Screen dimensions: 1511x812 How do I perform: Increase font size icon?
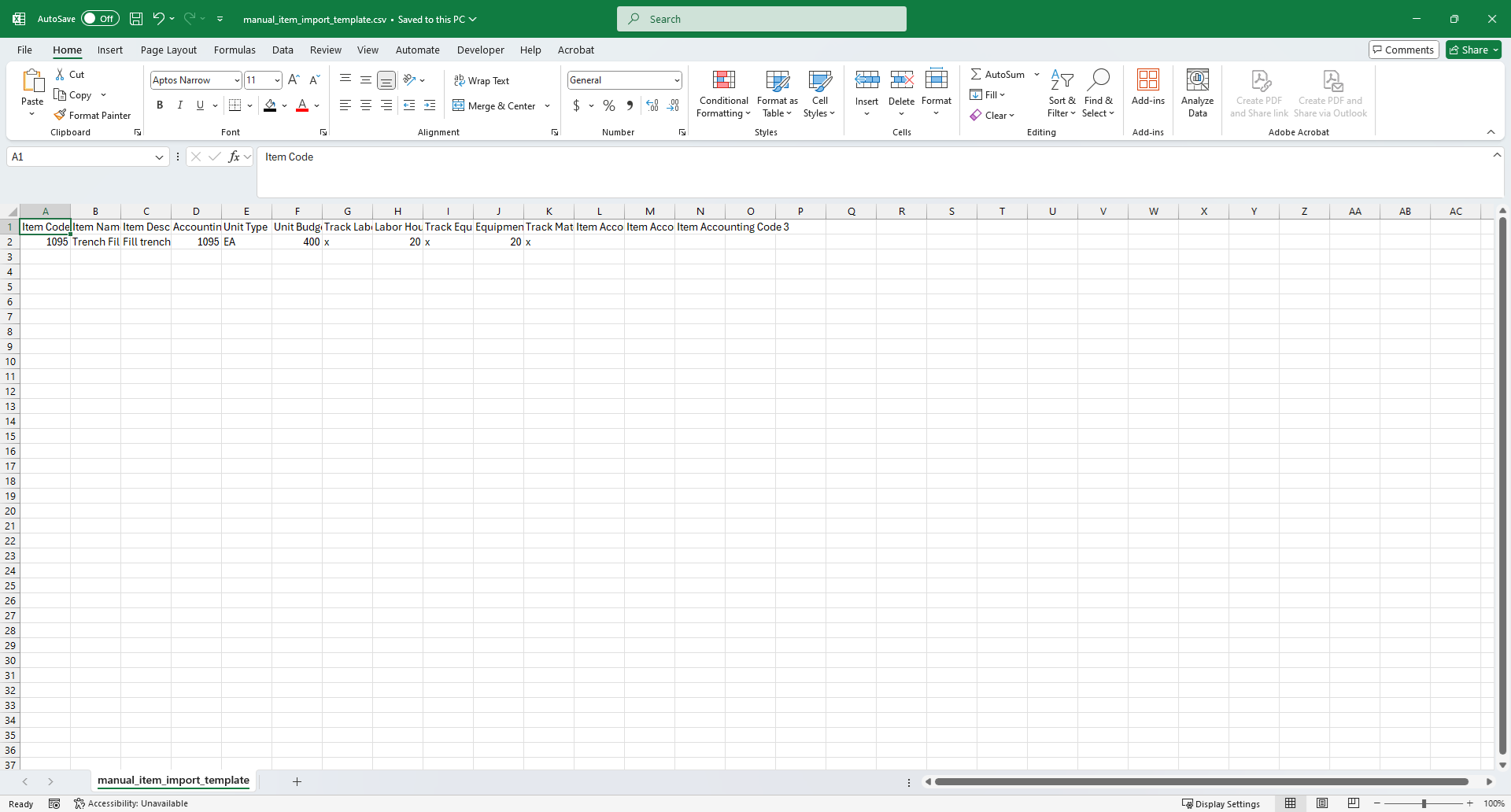click(294, 79)
